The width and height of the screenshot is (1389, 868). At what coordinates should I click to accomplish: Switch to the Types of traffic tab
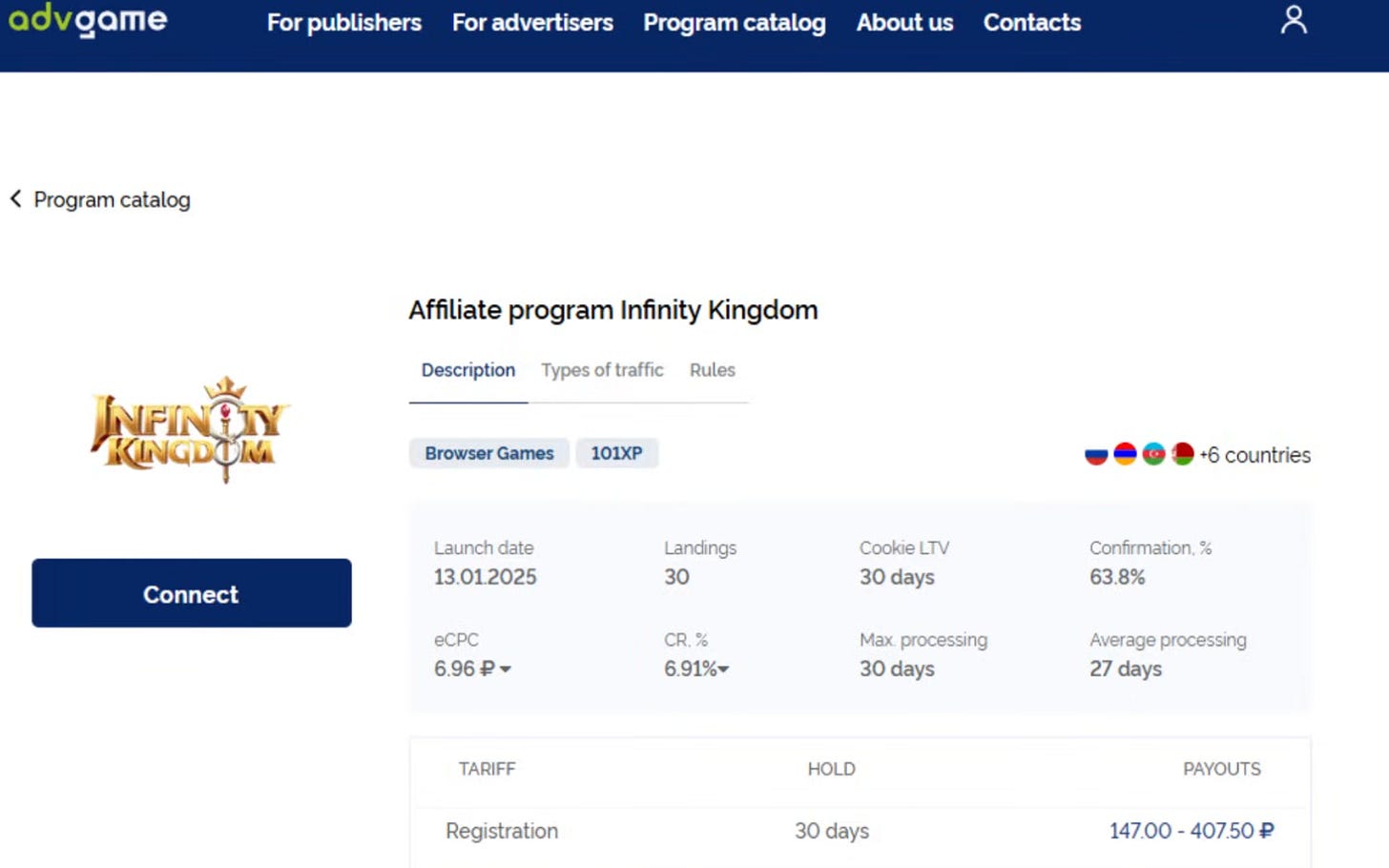tap(602, 370)
